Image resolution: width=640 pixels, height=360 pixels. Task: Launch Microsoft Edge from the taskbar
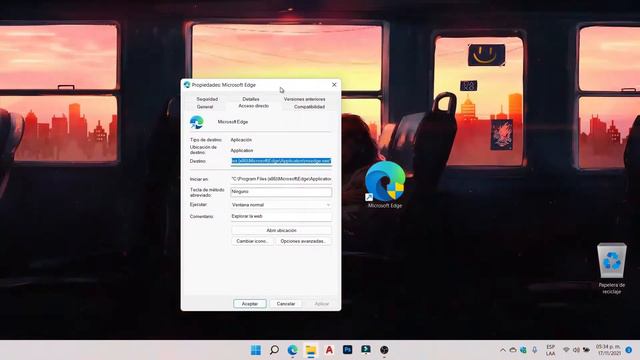click(x=292, y=350)
